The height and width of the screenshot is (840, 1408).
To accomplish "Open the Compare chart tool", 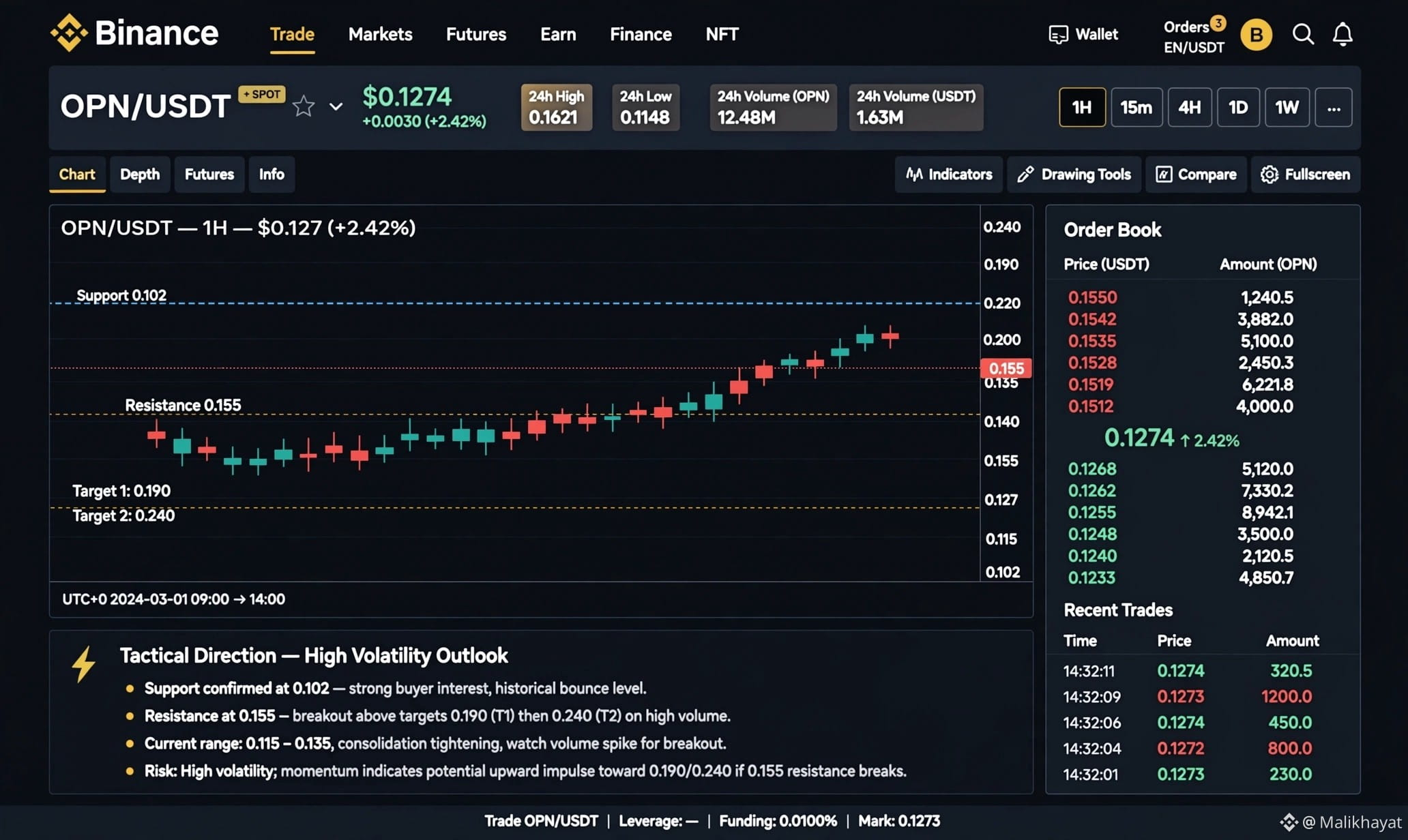I will [x=1196, y=175].
